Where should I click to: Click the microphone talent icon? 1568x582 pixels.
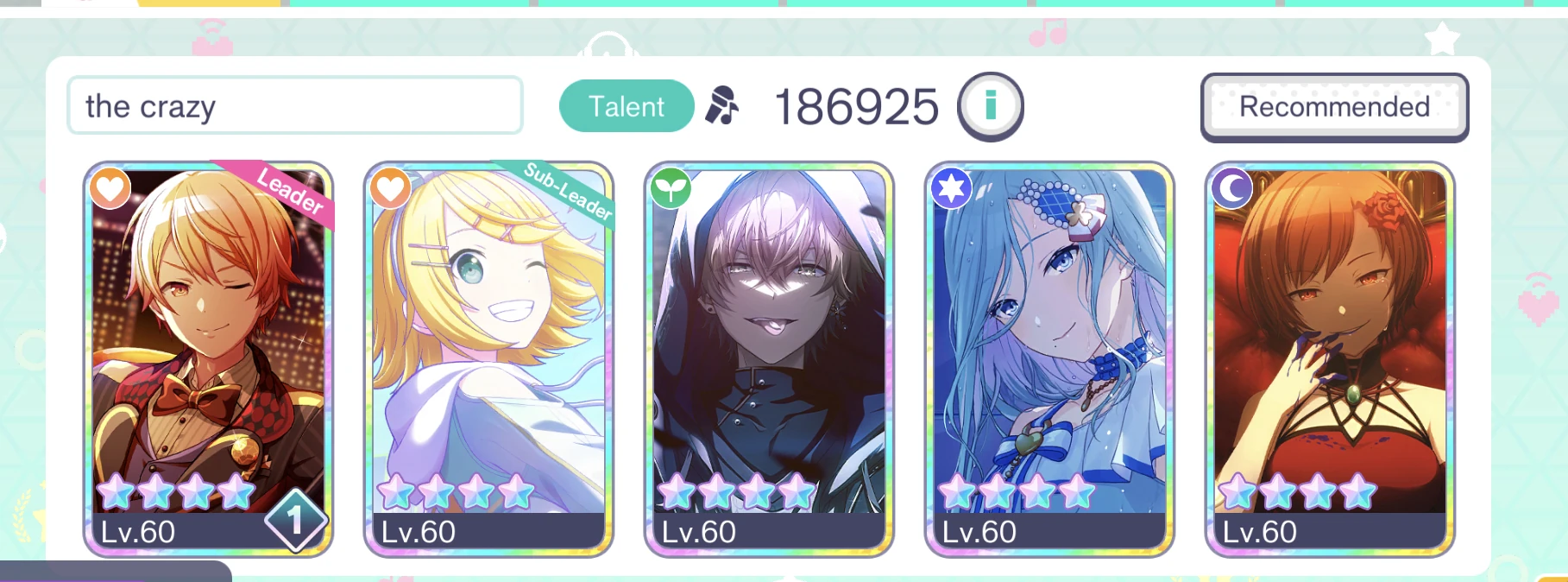click(721, 106)
